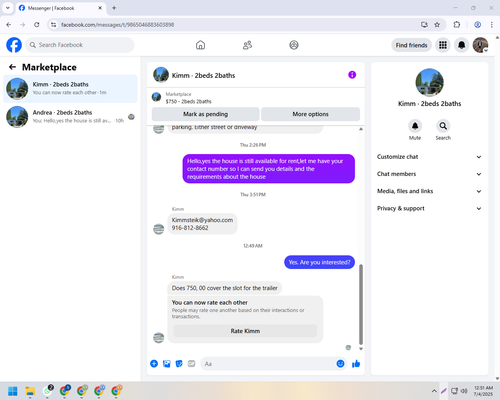Send a thumbs up like

[356, 364]
